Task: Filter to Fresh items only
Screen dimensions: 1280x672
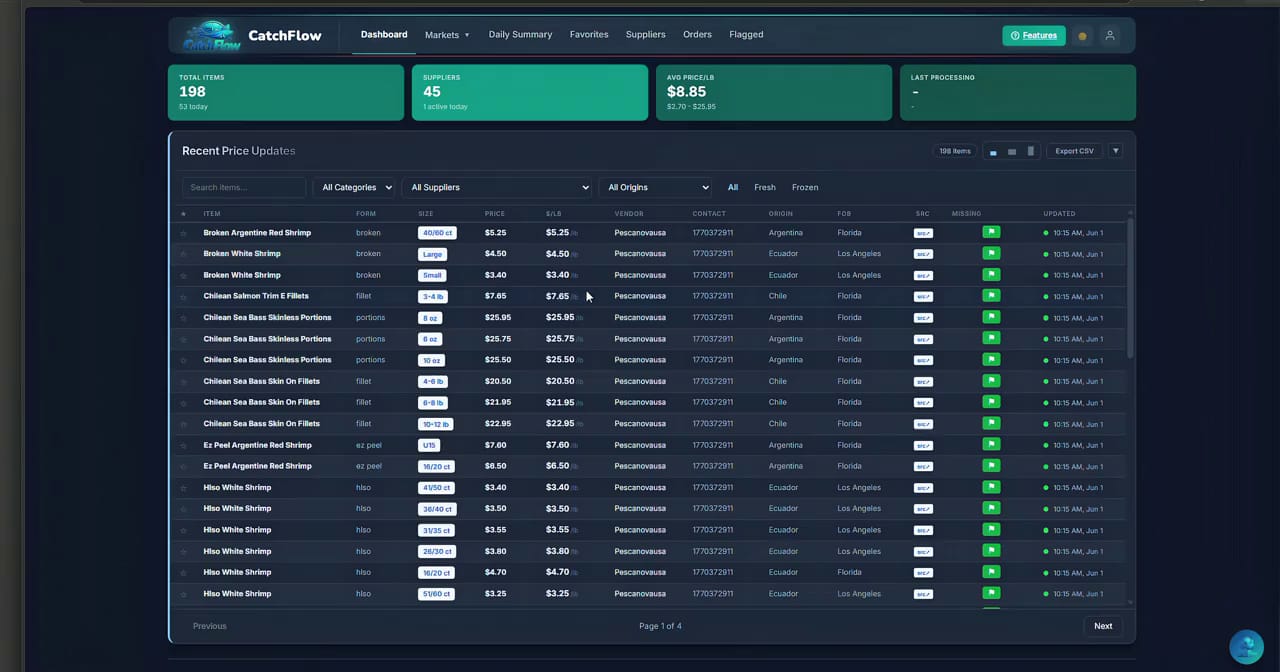Action: tap(765, 187)
